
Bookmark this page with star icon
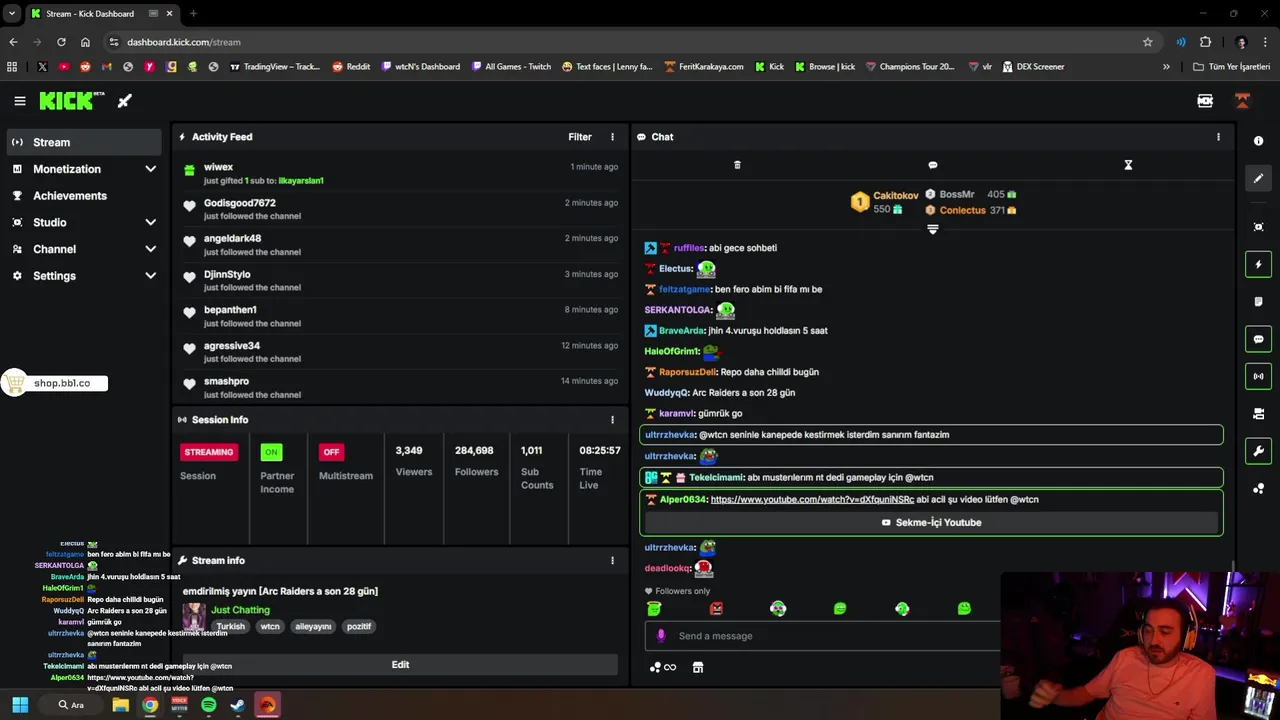pos(1147,42)
